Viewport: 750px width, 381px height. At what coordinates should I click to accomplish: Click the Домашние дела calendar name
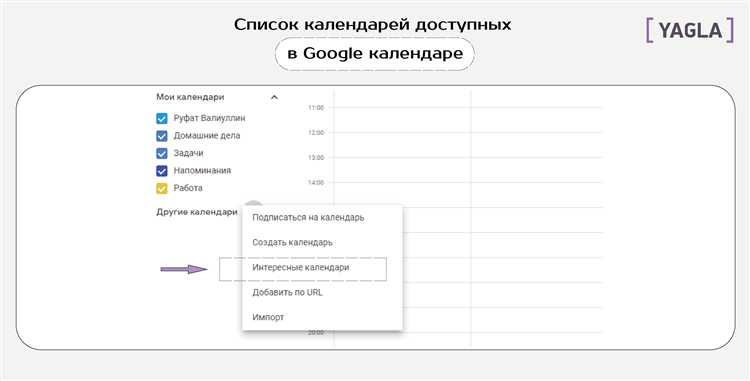[207, 136]
